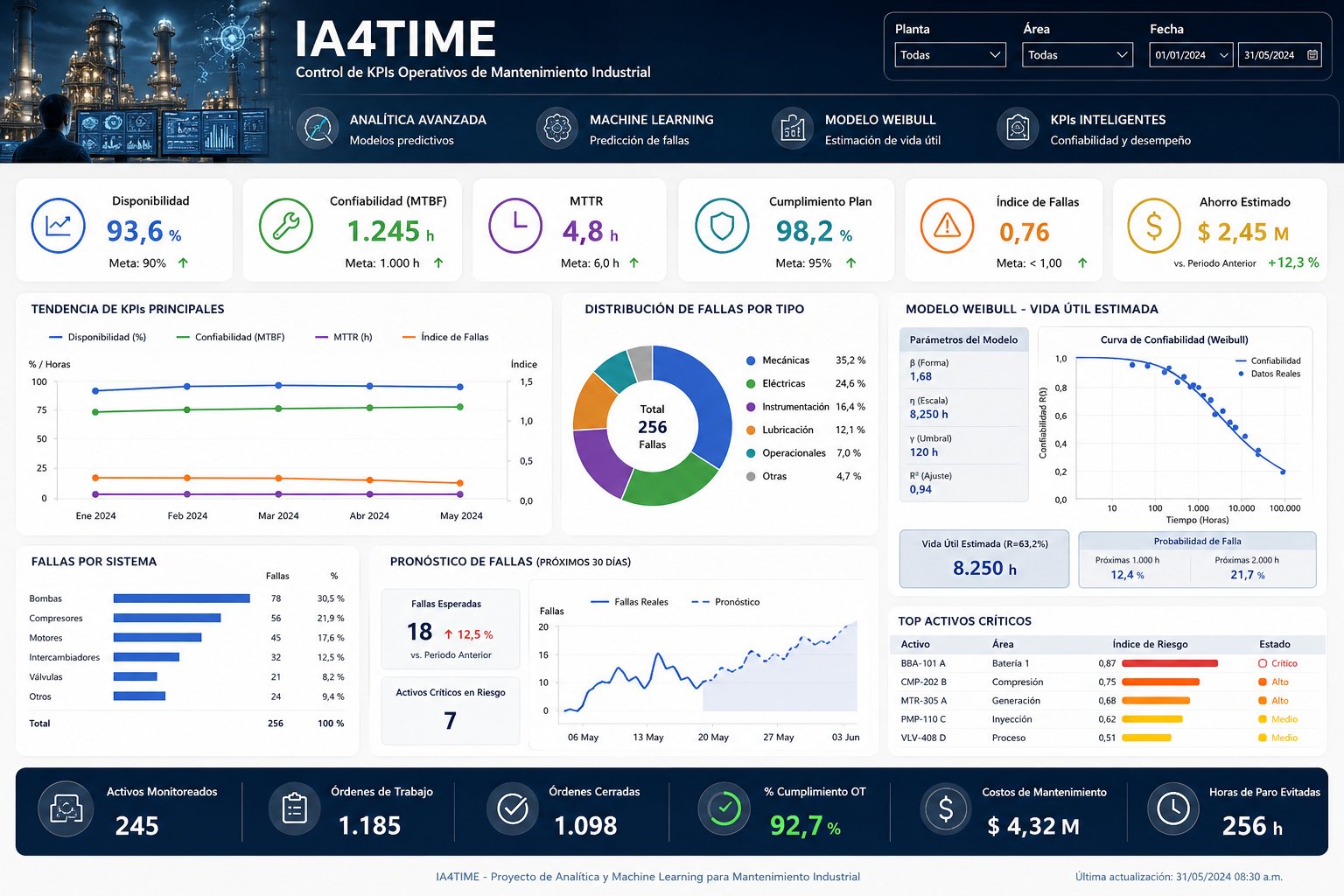1344x896 pixels.
Task: Click Índice de Riesgo column header
Action: 1150,644
